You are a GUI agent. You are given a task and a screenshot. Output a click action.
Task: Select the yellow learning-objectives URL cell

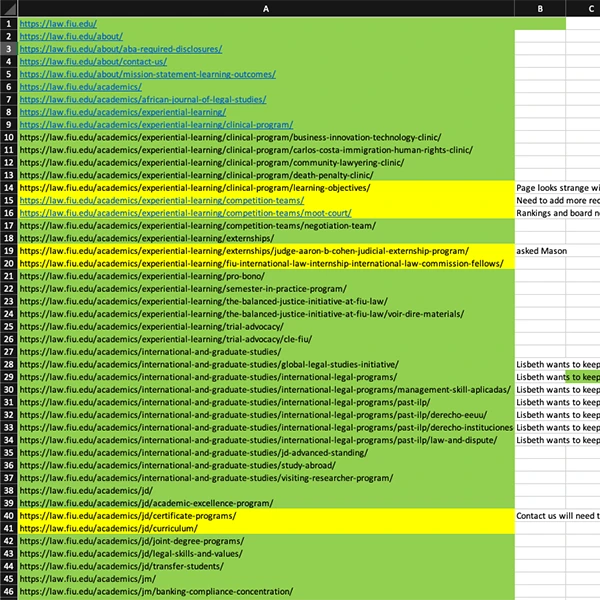[x=266, y=188]
